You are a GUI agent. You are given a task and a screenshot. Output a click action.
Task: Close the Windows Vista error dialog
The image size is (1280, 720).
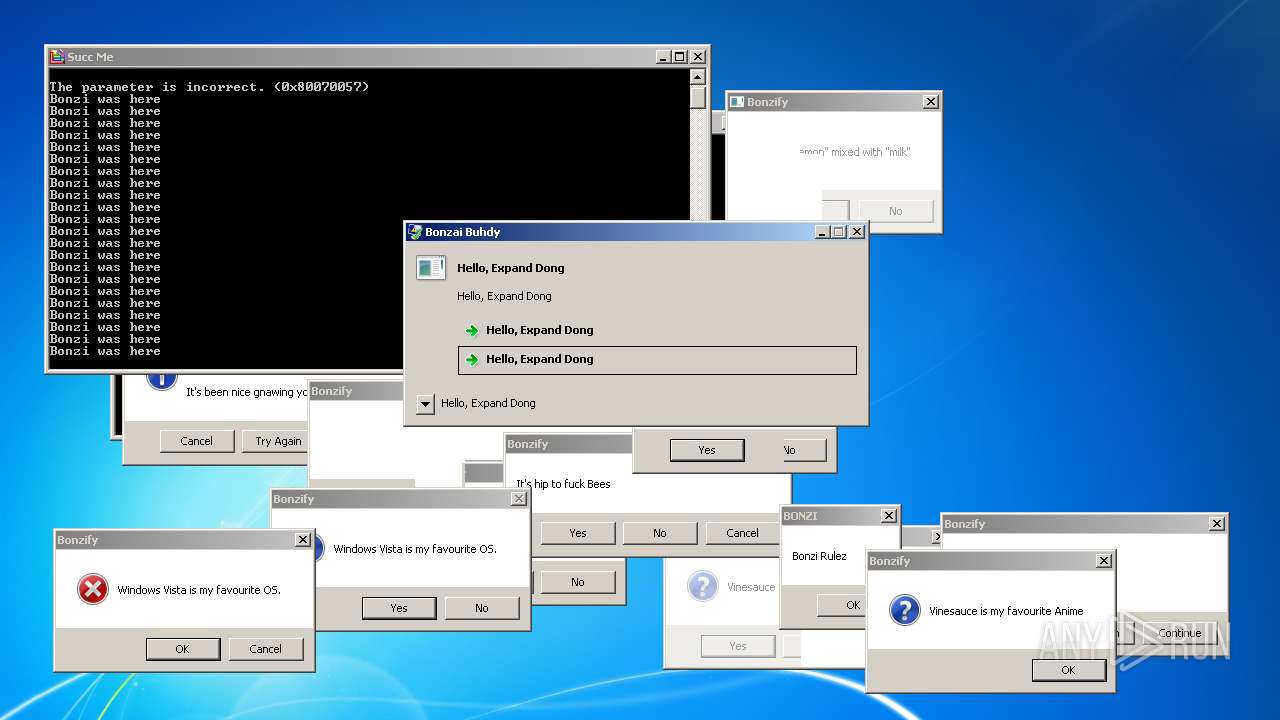tap(303, 540)
